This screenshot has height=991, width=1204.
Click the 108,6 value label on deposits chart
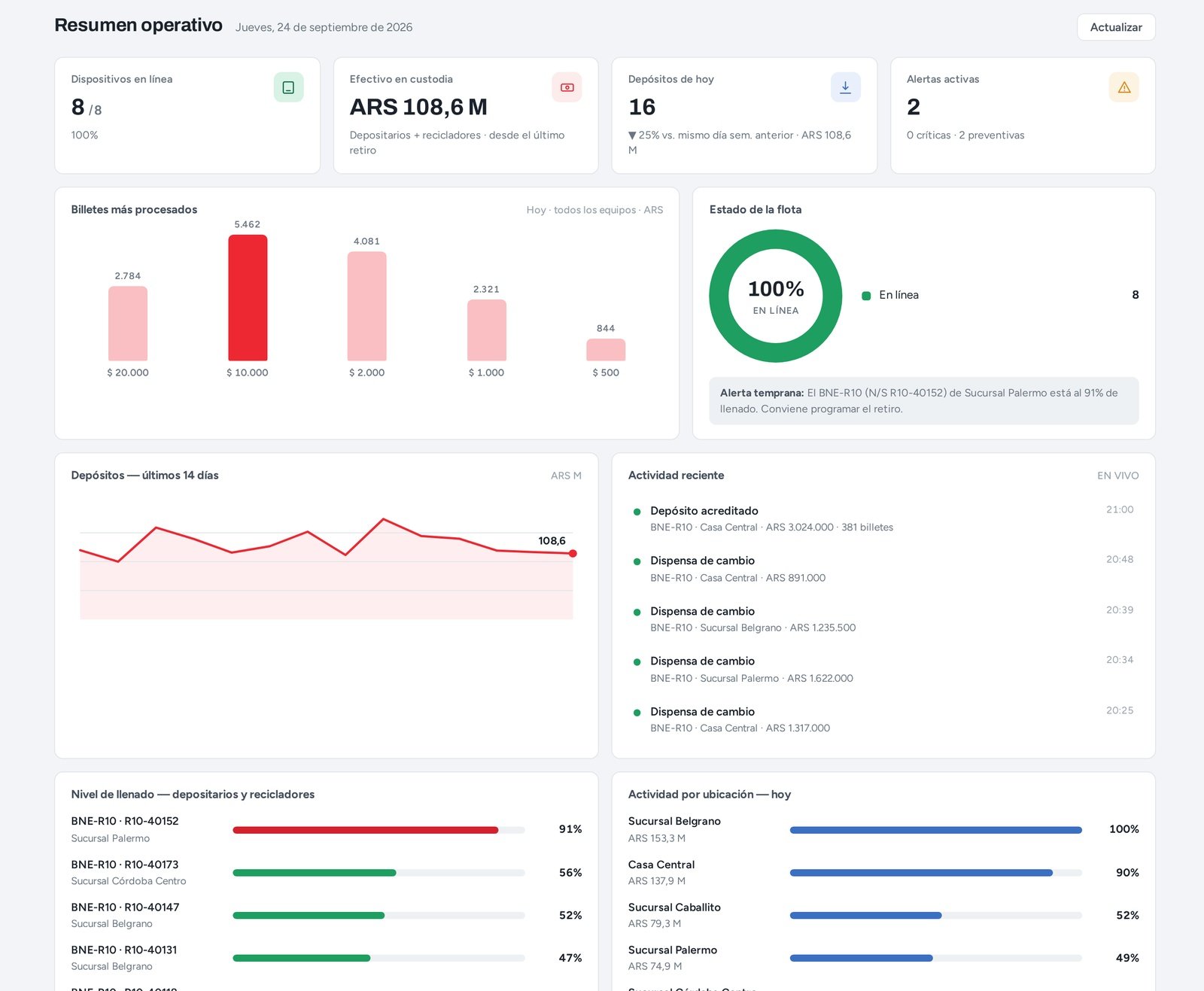tap(552, 541)
